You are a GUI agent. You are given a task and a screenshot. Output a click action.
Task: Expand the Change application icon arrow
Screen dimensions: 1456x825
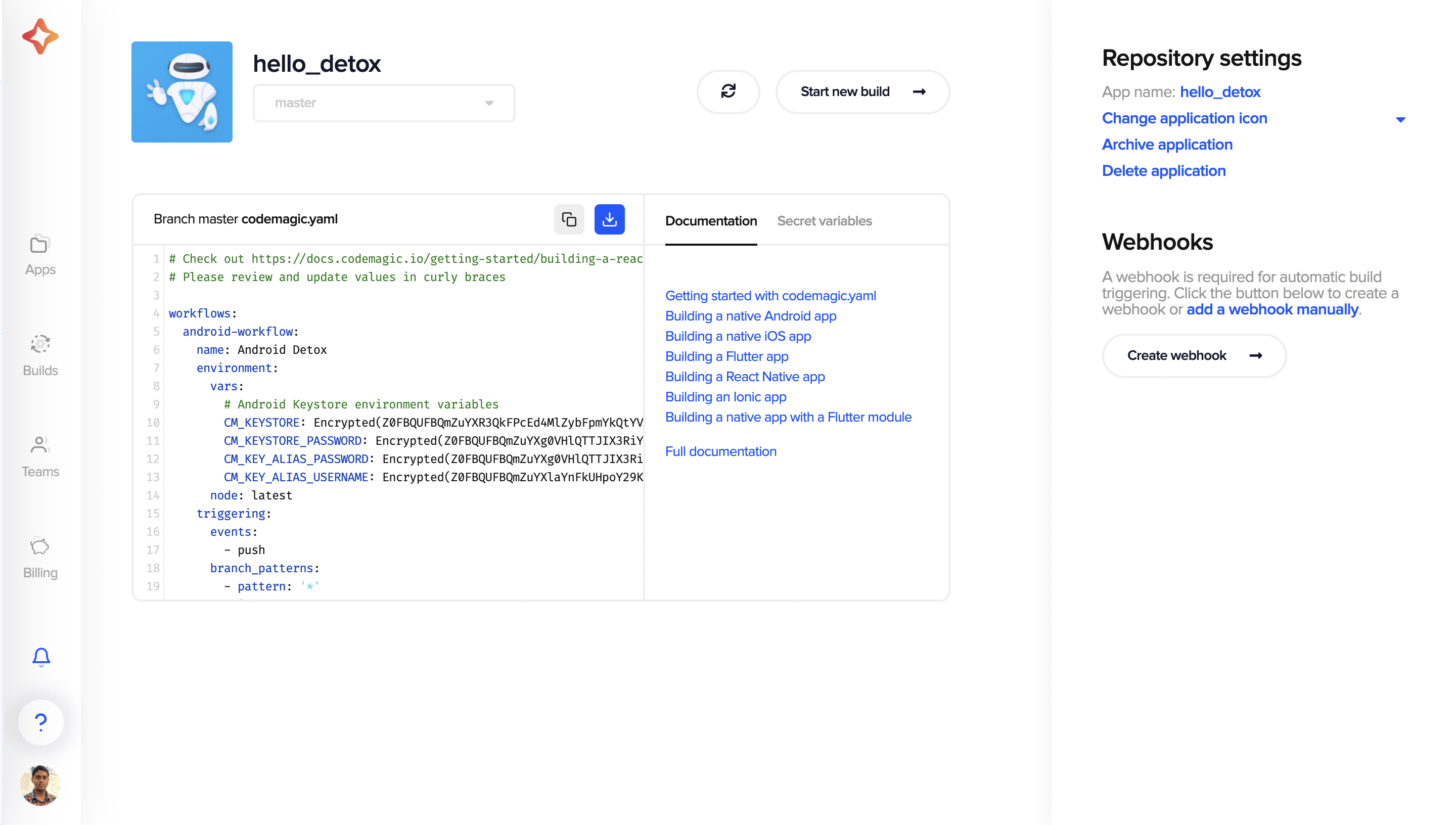coord(1400,119)
